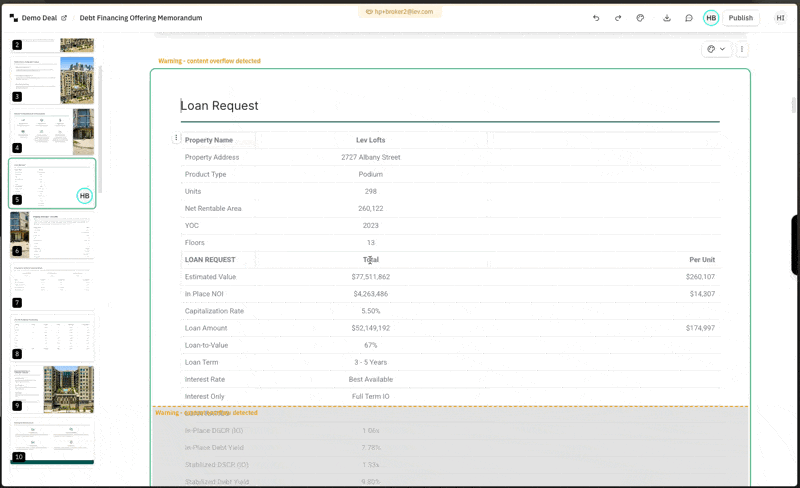
Task: Open the HI user profile avatar
Action: 780,18
